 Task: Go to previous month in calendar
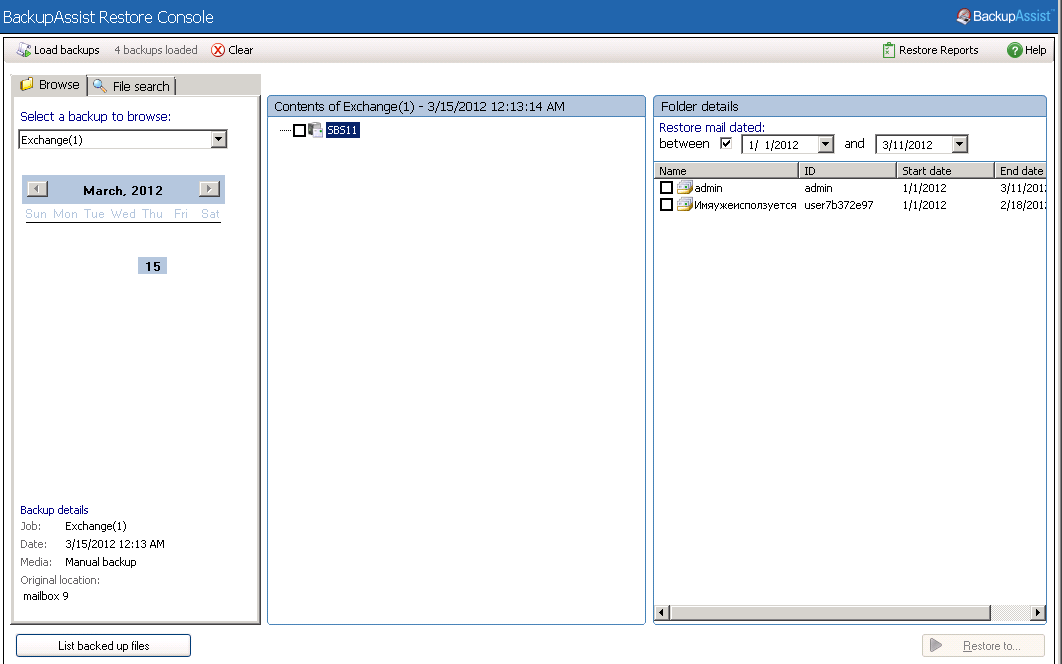coord(37,189)
